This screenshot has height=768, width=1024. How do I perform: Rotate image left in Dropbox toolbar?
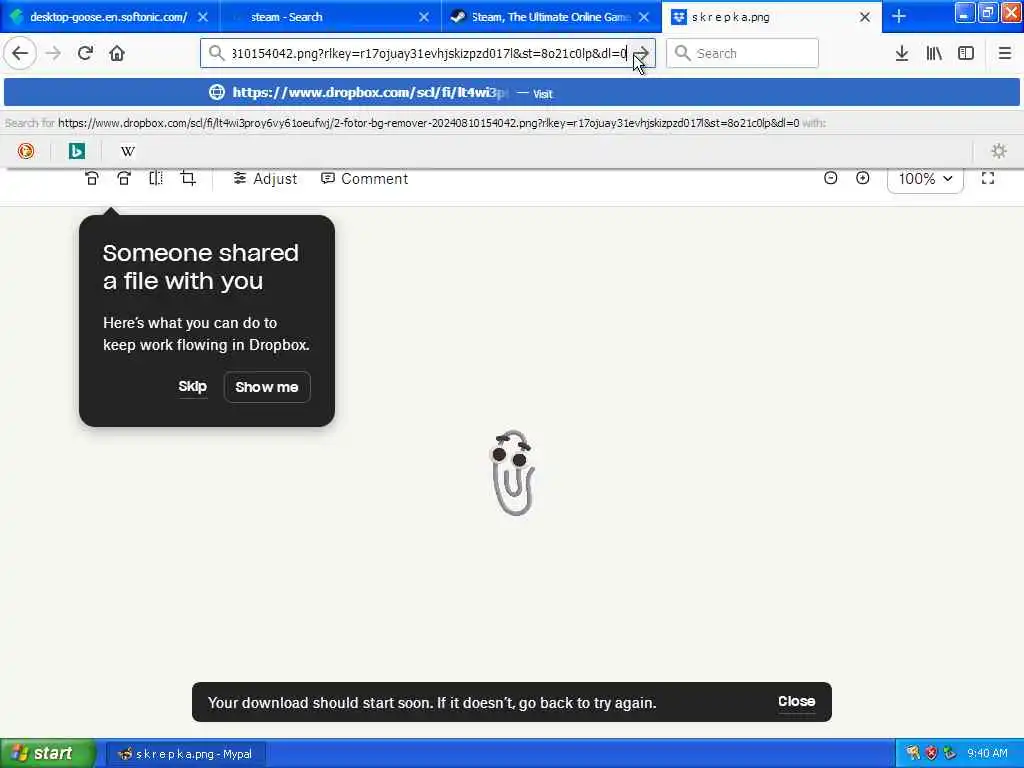(92, 178)
